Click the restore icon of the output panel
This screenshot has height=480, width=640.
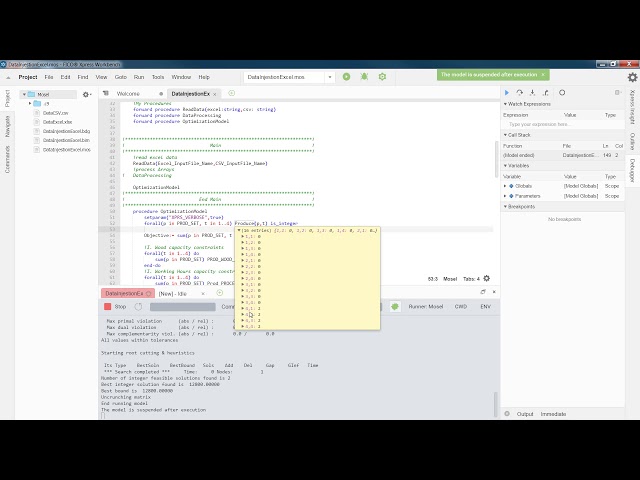click(483, 291)
